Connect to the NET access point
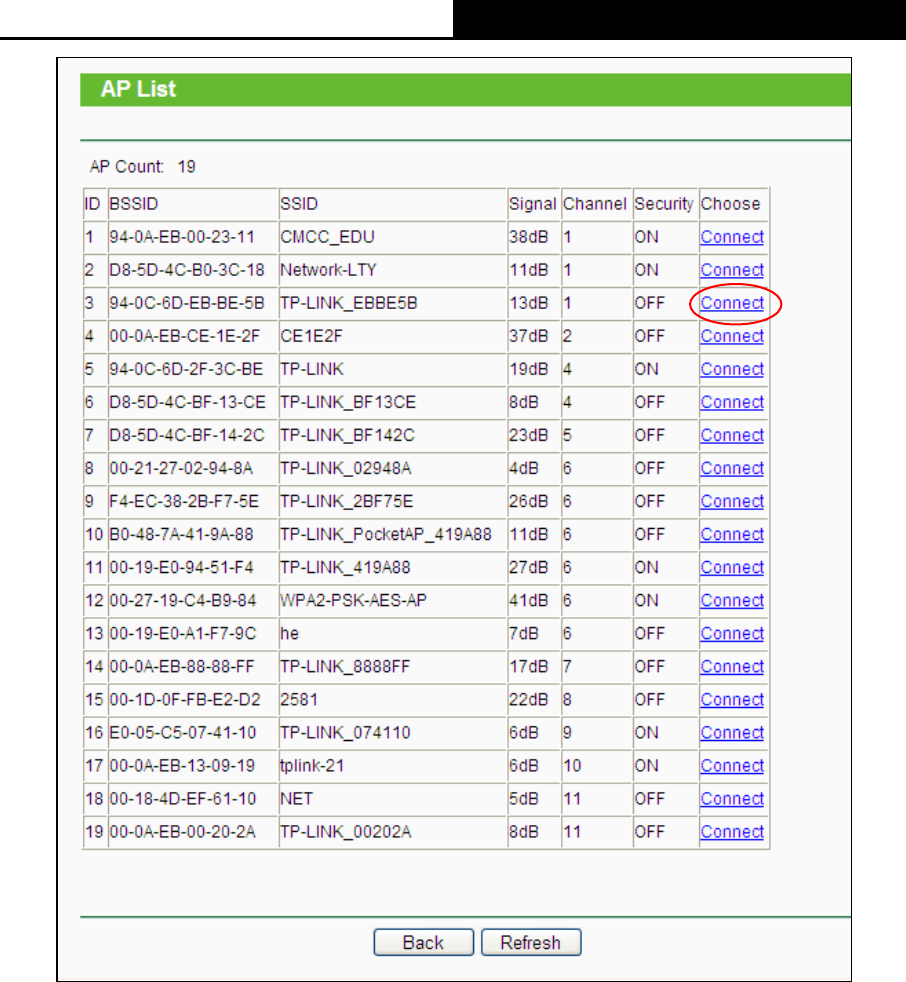The width and height of the screenshot is (906, 982). pos(732,799)
